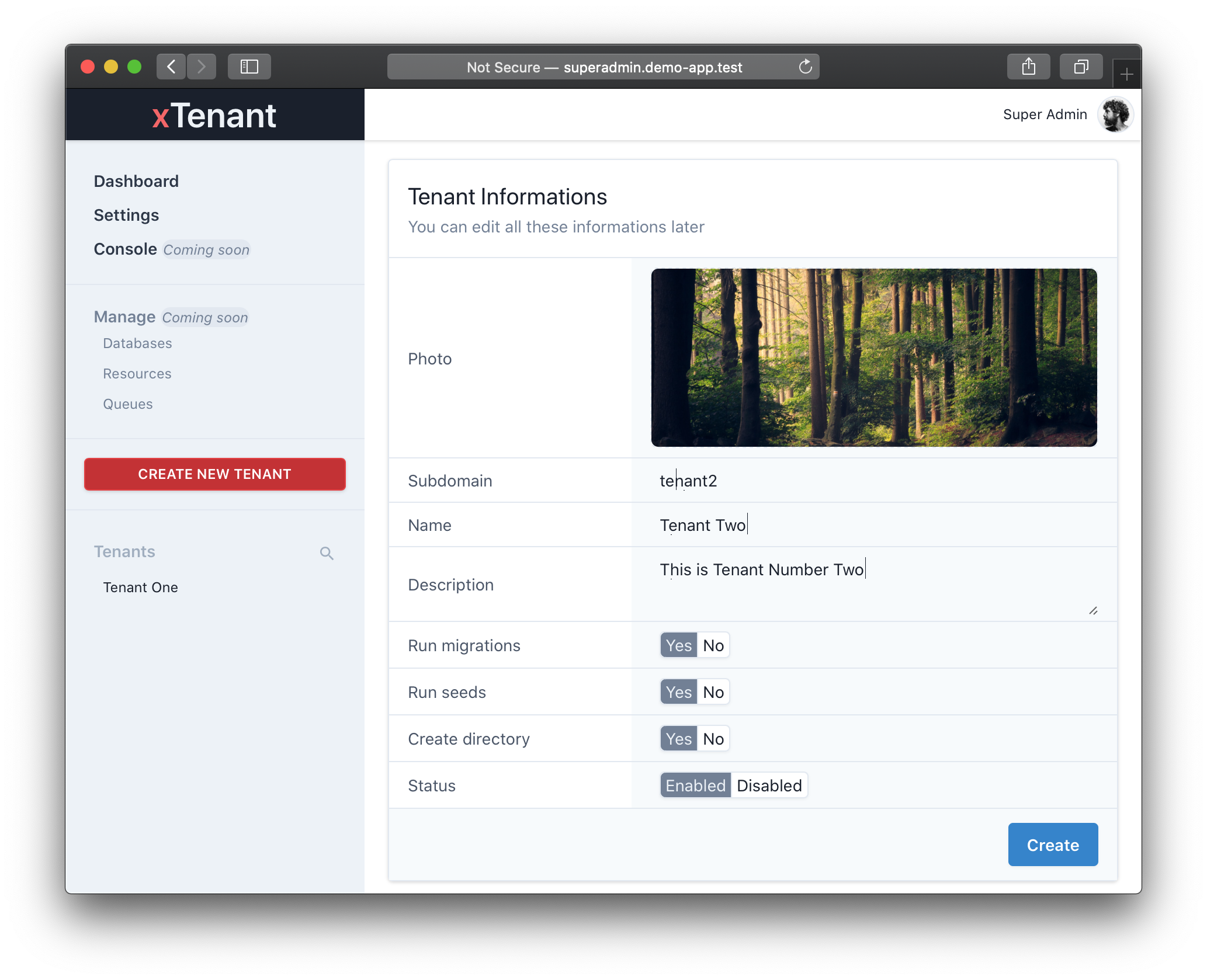Set Run seeds to No
The height and width of the screenshot is (980, 1207).
[x=713, y=692]
